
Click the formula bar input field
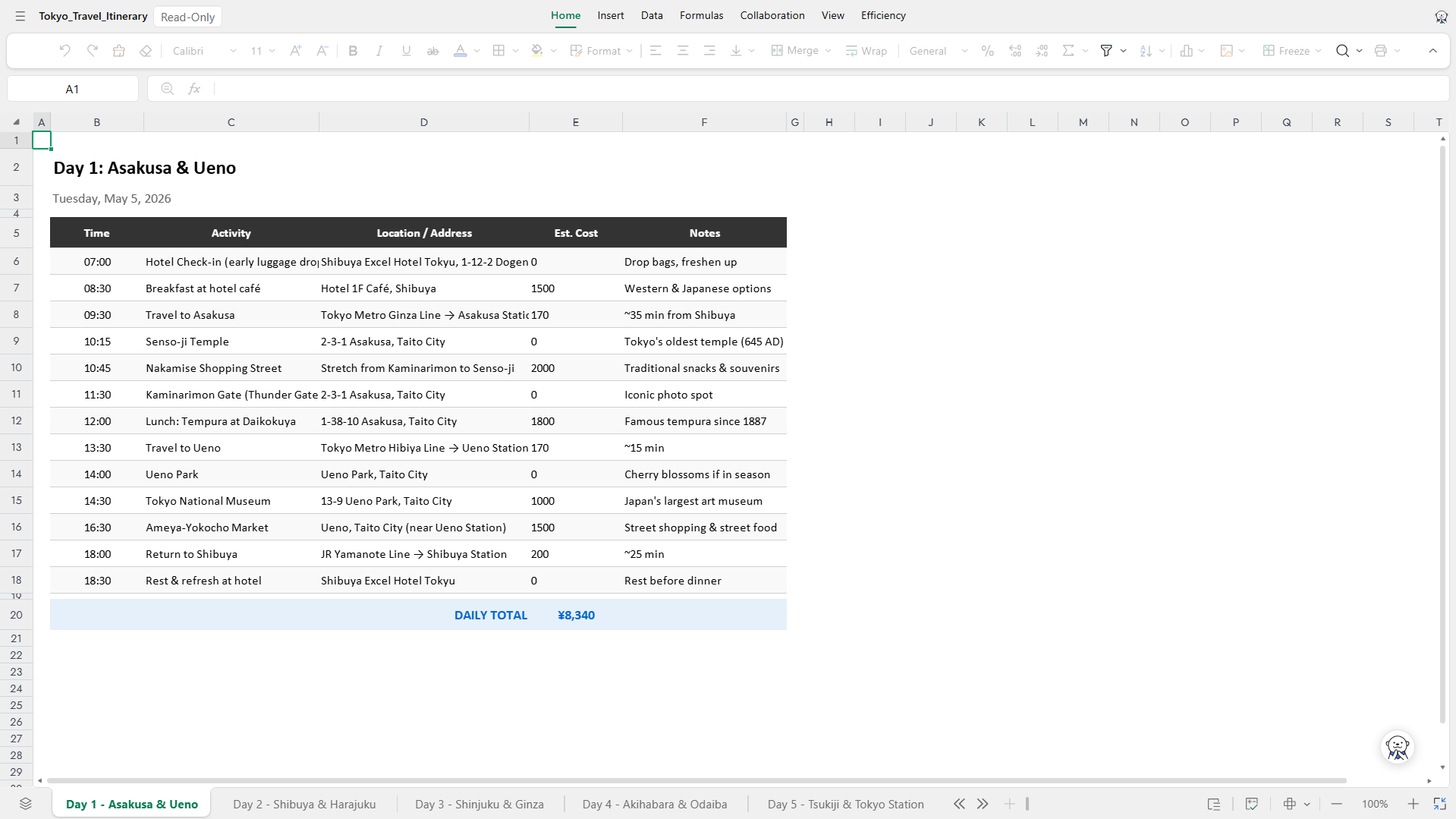tap(831, 89)
